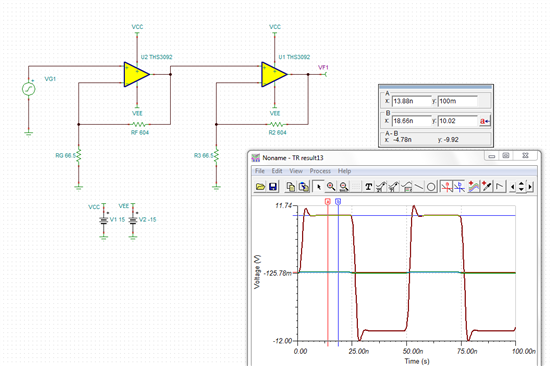Select the line drawing tool
The width and height of the screenshot is (550, 366).
click(x=419, y=187)
